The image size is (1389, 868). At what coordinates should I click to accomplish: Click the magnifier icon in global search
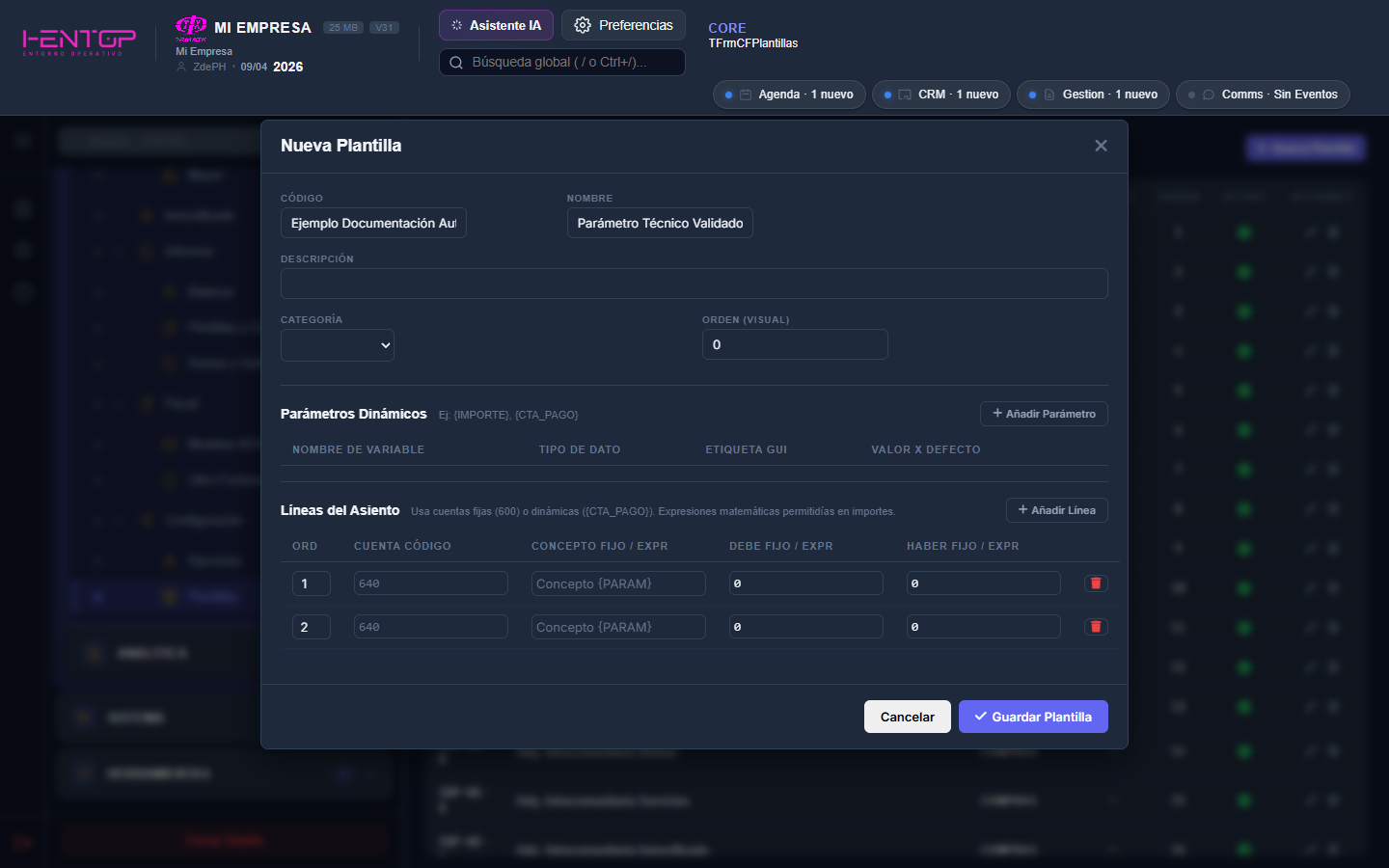(x=455, y=62)
